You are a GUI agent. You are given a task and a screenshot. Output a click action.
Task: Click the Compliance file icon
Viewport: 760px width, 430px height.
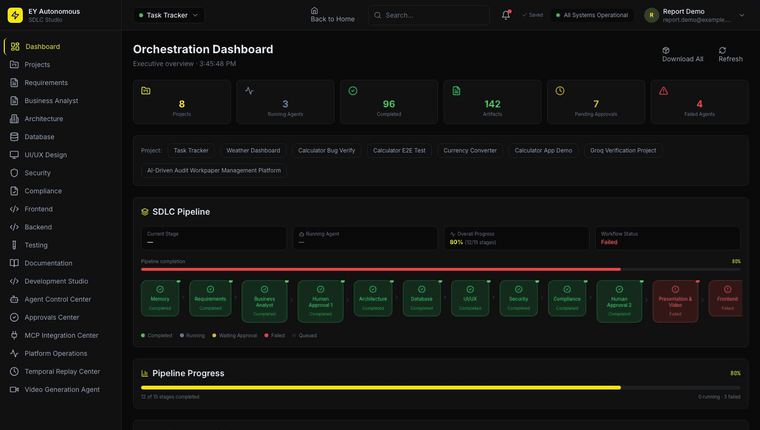(x=15, y=191)
